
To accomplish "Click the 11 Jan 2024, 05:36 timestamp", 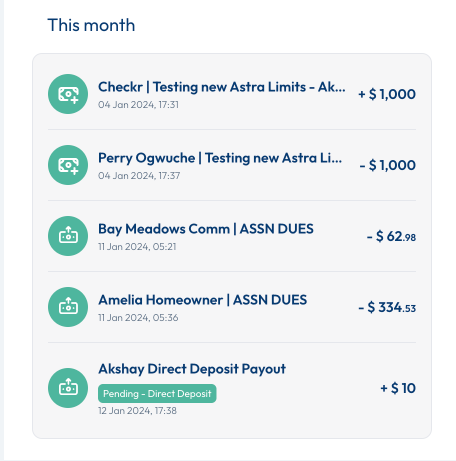I will [138, 318].
